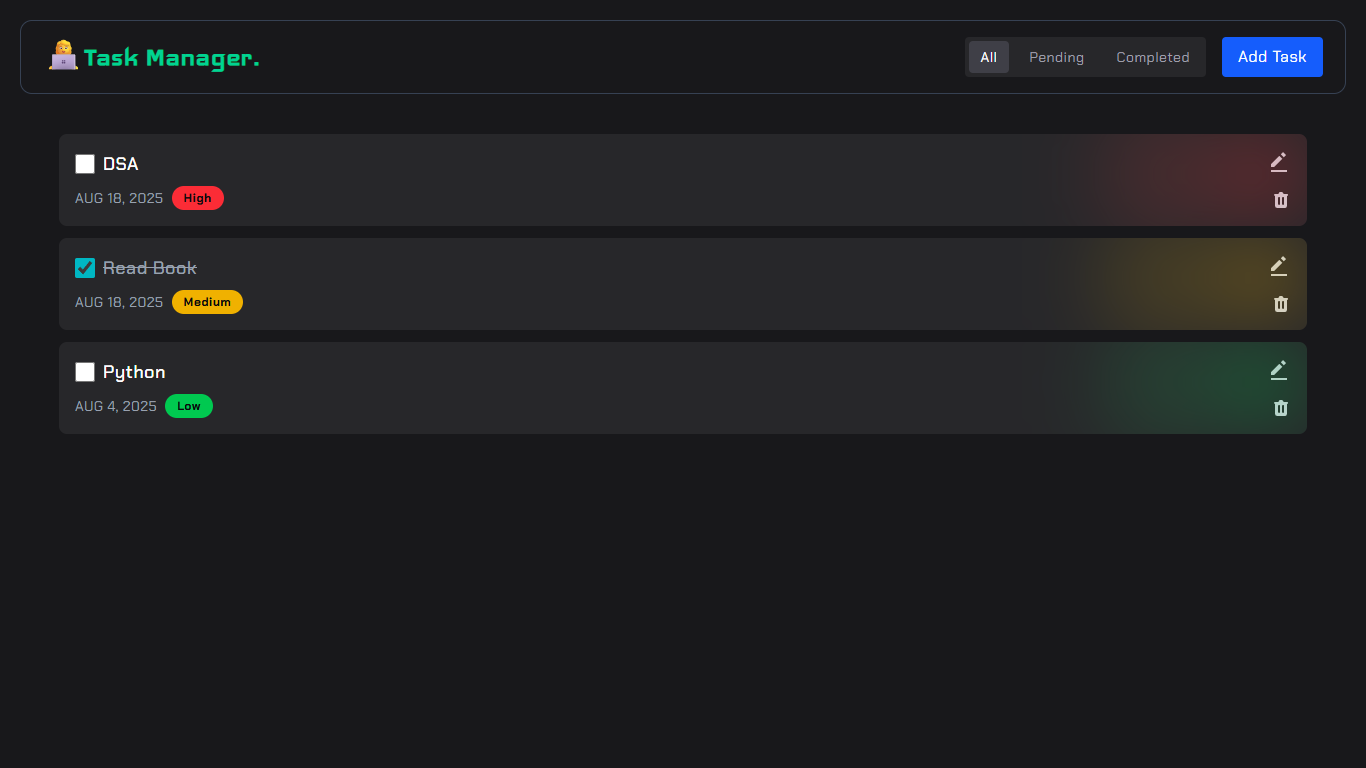Open the editor for the Python task
Viewport: 1366px width, 768px height.
click(1279, 369)
